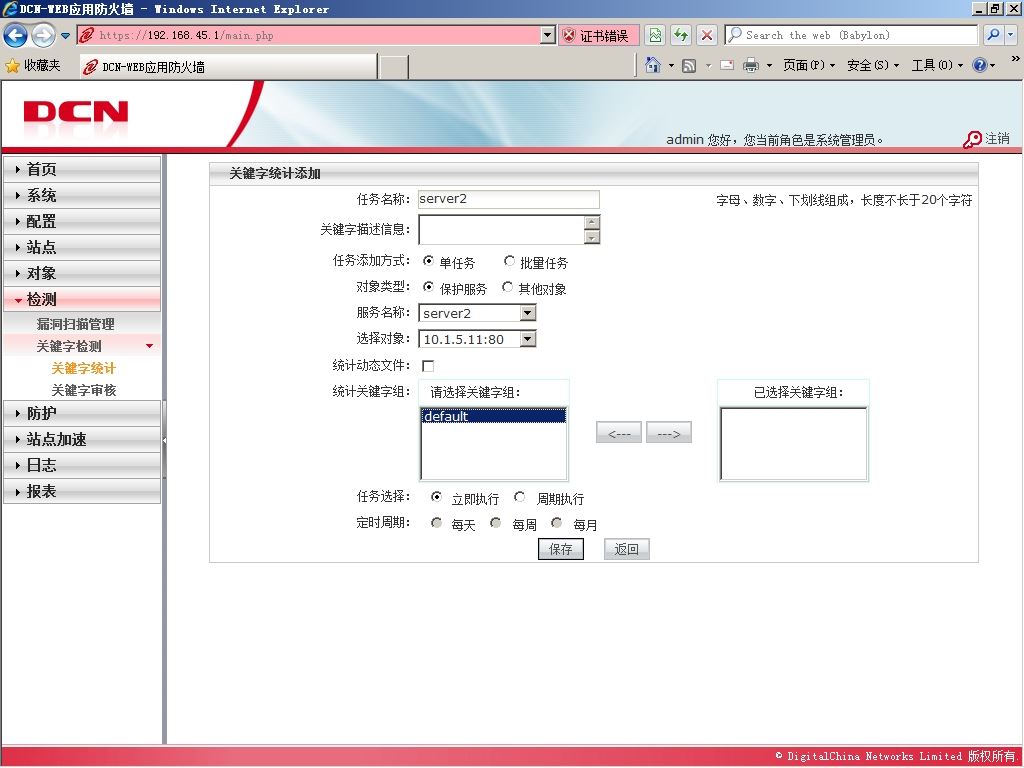
Task: Open 漏洞扫描管理 submenu item
Action: click(76, 324)
